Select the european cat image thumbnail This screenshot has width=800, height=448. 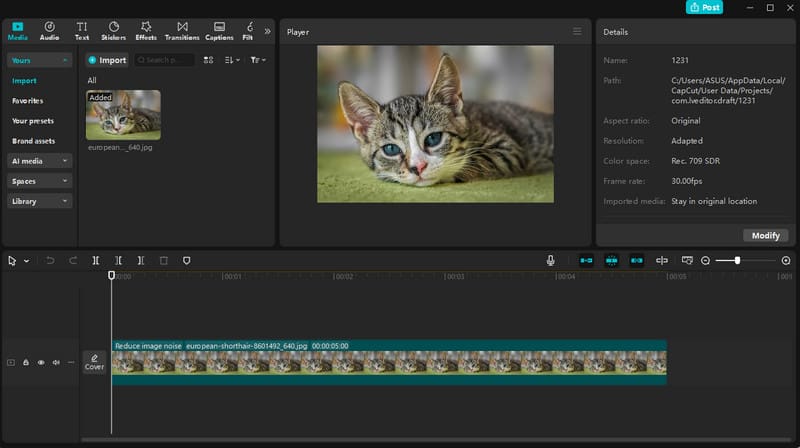coord(123,115)
